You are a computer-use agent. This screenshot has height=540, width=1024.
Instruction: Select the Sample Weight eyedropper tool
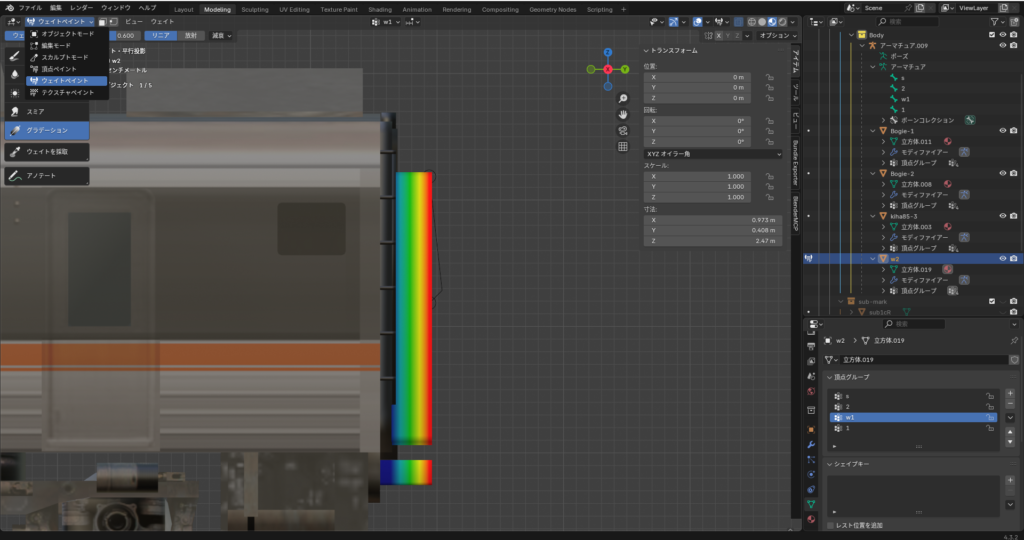(x=46, y=152)
